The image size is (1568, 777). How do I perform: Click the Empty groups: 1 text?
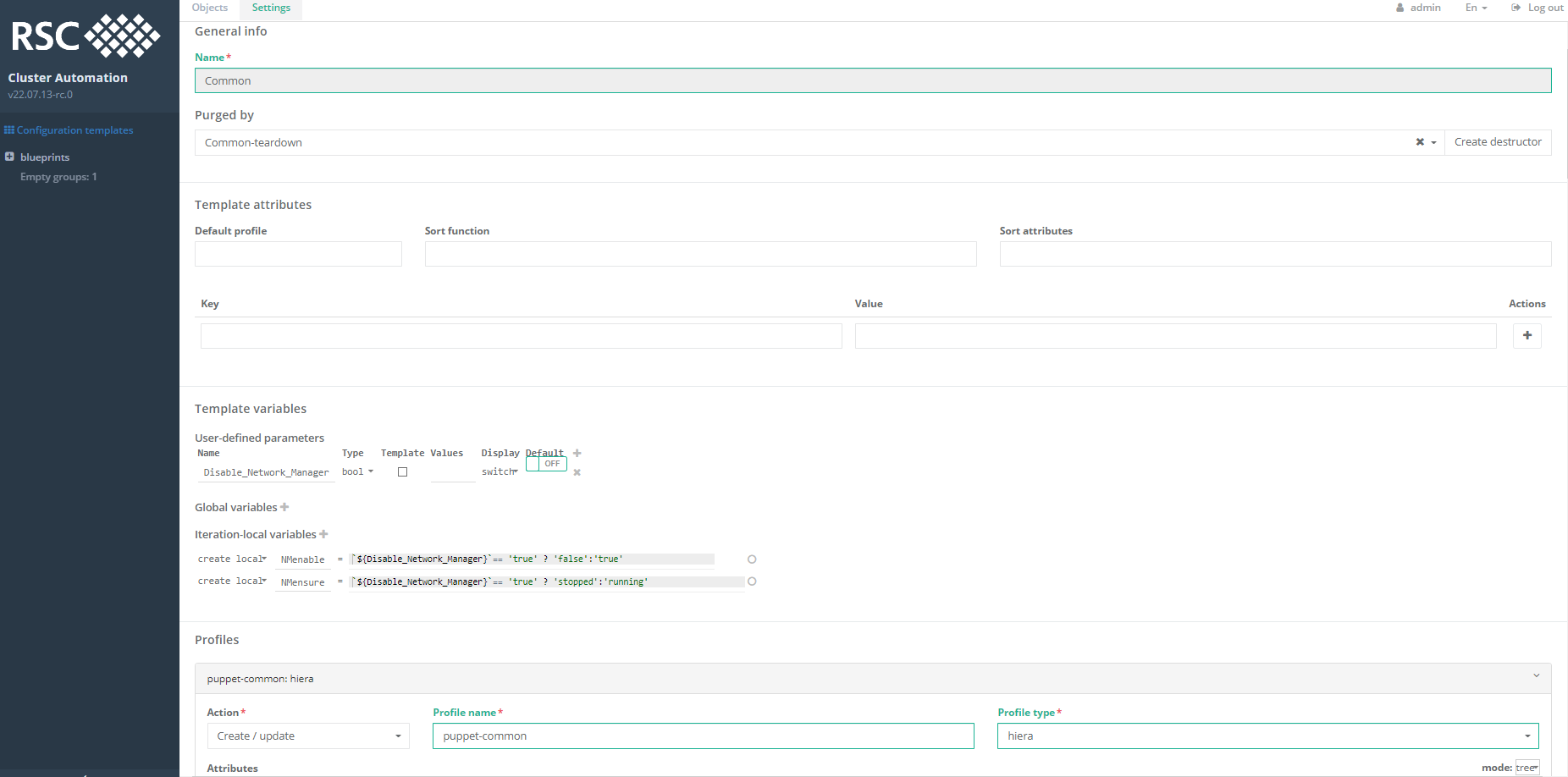[58, 177]
